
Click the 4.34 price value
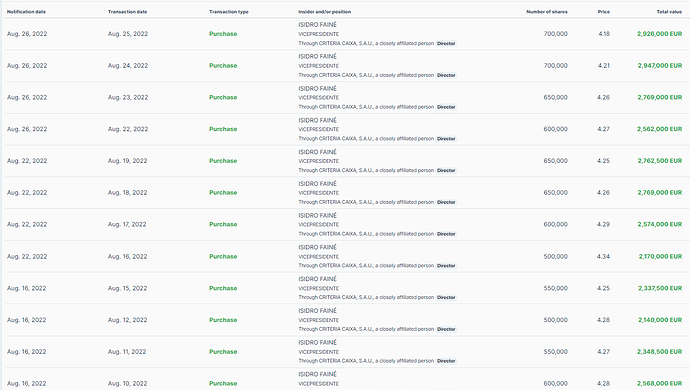(x=604, y=256)
